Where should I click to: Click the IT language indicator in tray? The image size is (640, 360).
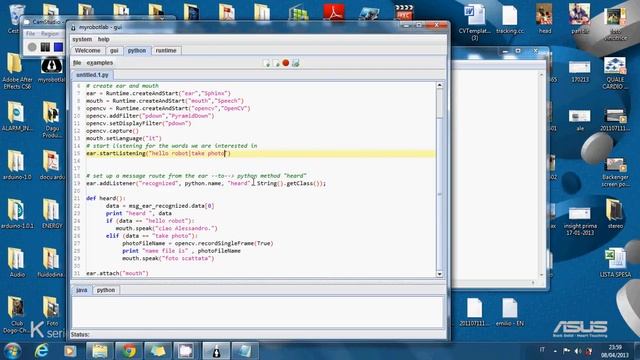(542, 350)
